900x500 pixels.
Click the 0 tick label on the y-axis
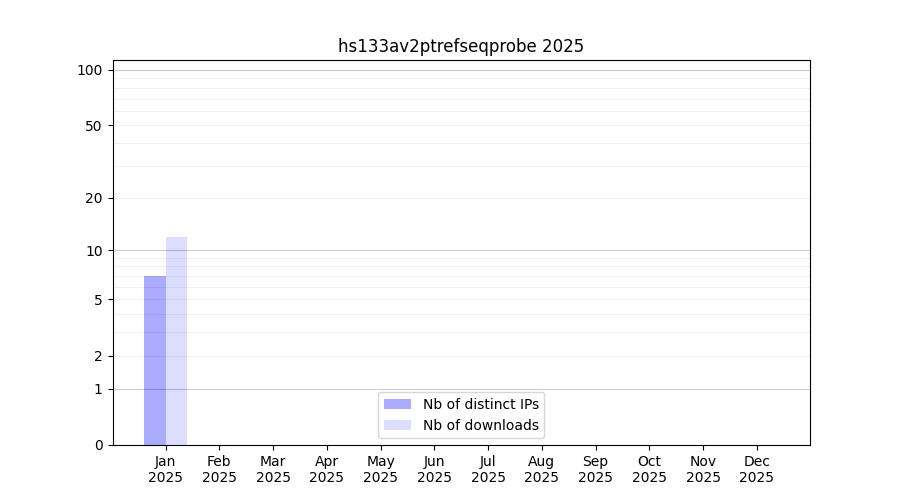pyautogui.click(x=98, y=445)
